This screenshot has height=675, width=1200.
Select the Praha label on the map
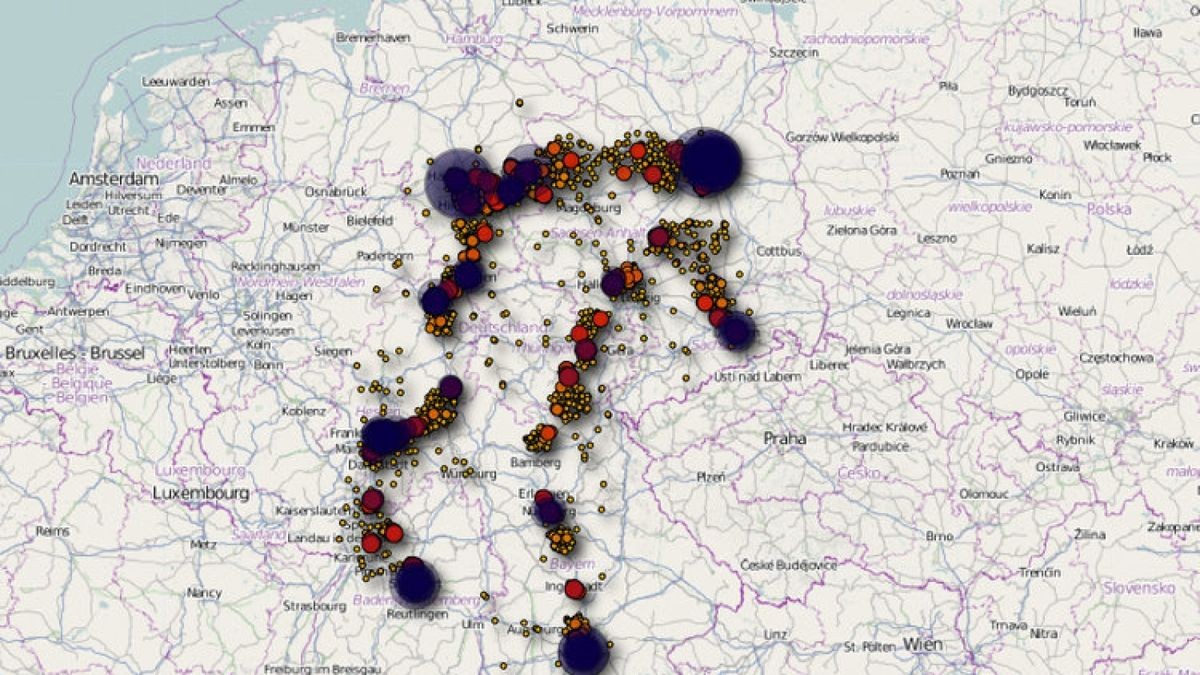(x=785, y=438)
